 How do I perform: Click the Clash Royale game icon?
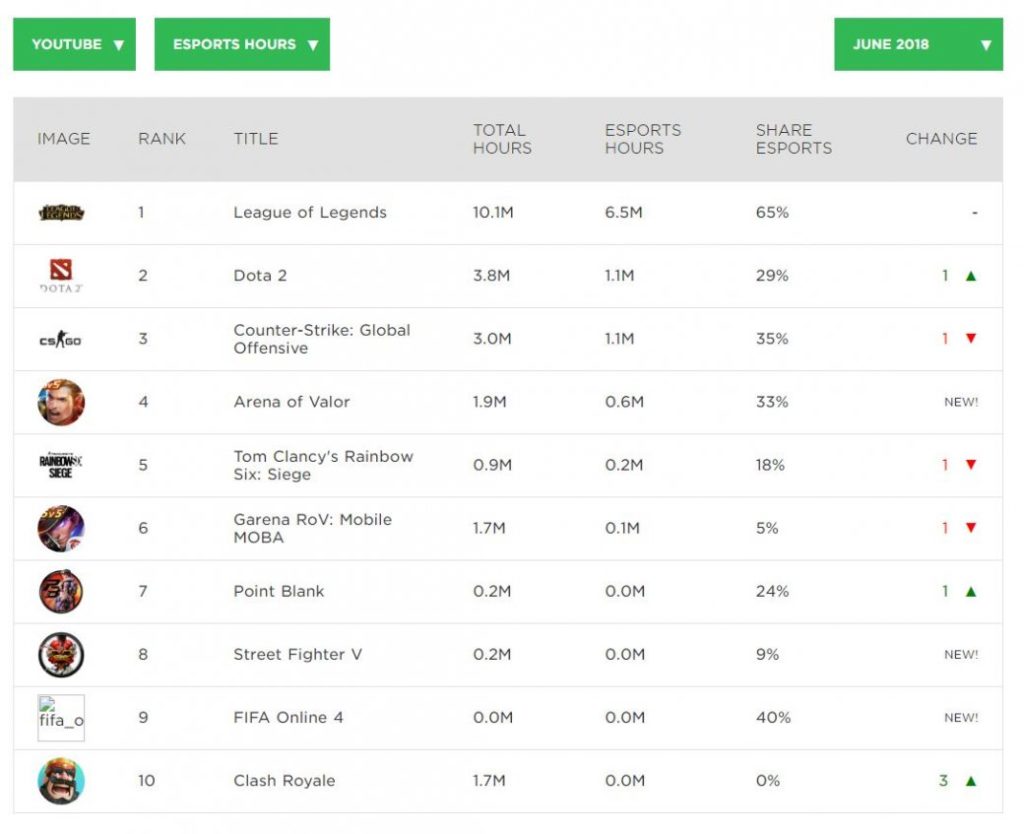pos(61,781)
